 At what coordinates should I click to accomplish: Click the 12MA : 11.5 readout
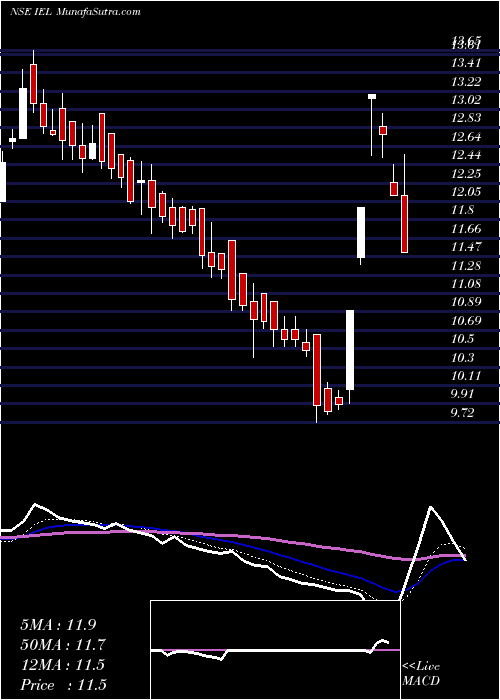pyautogui.click(x=62, y=665)
